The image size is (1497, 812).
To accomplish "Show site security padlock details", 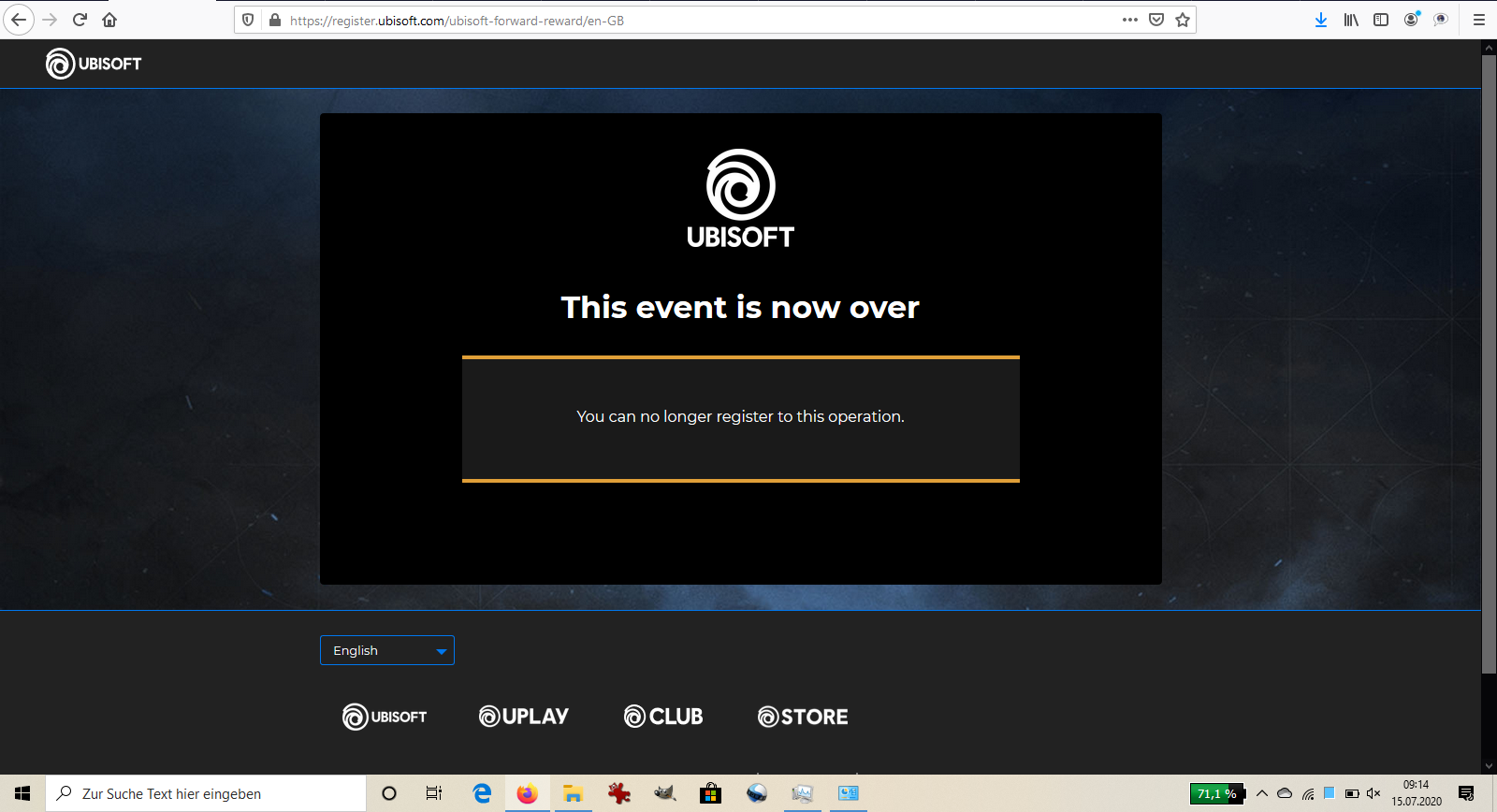I will point(275,20).
